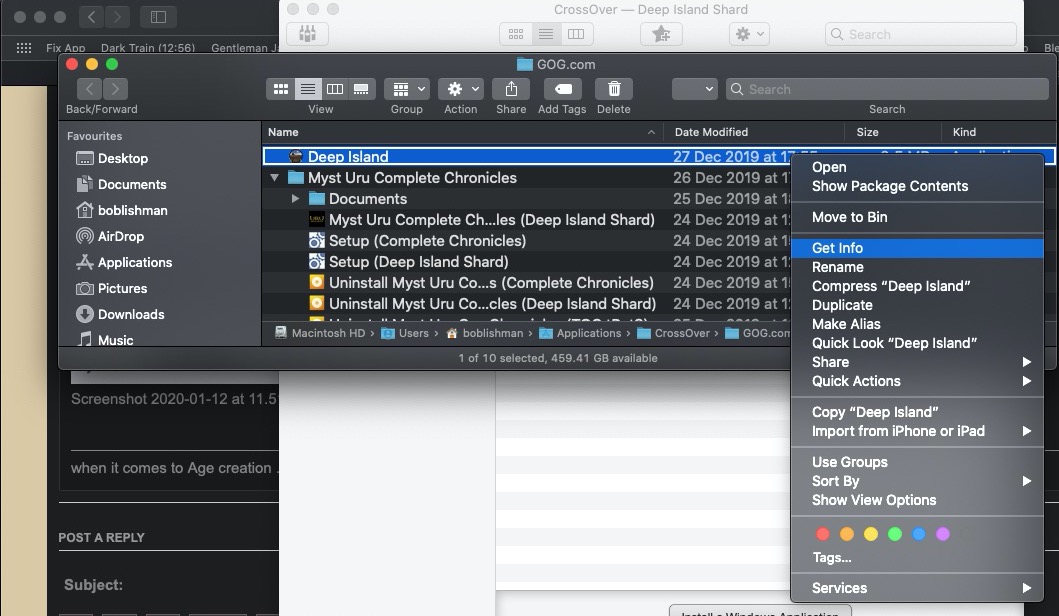Select Uninstall Myst Uru (Complete Chronicles) item
The height and width of the screenshot is (616, 1059).
point(492,282)
